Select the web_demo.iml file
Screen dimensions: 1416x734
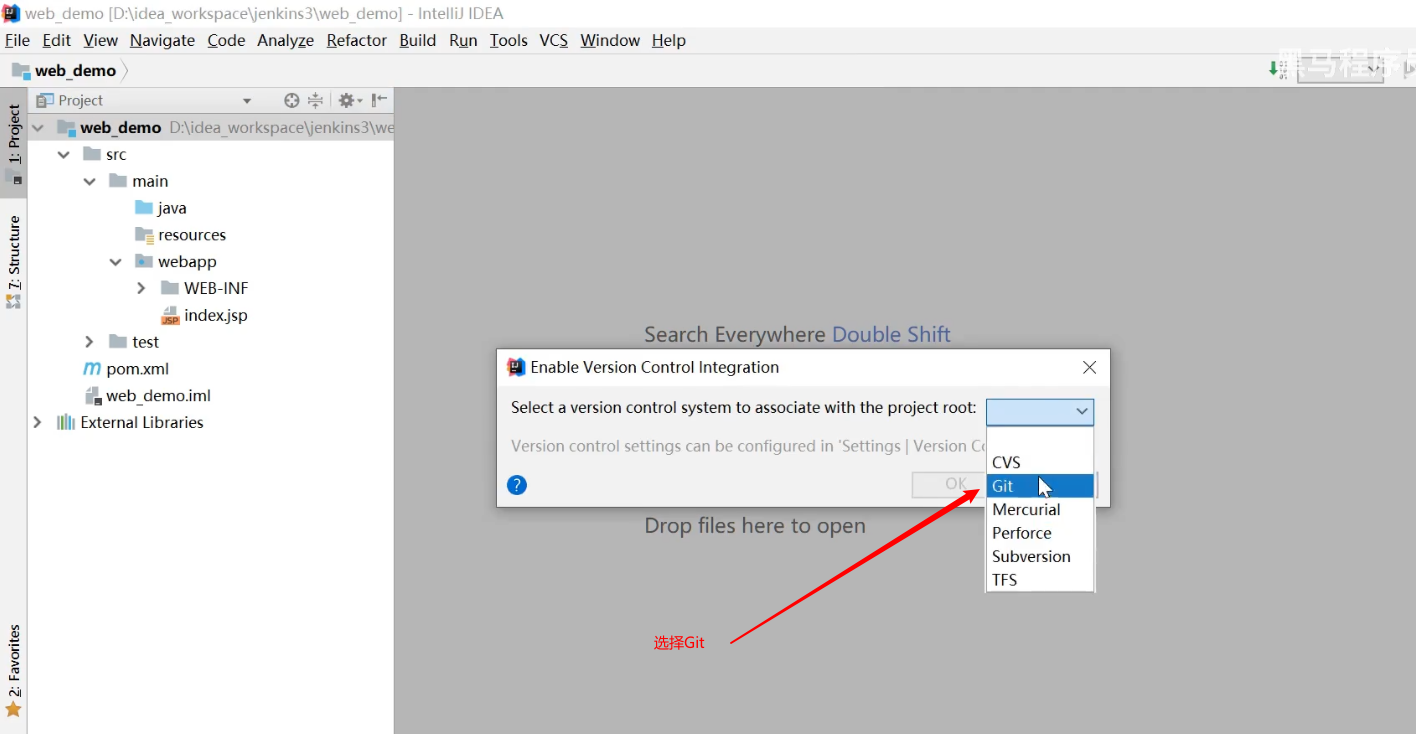pyautogui.click(x=159, y=395)
